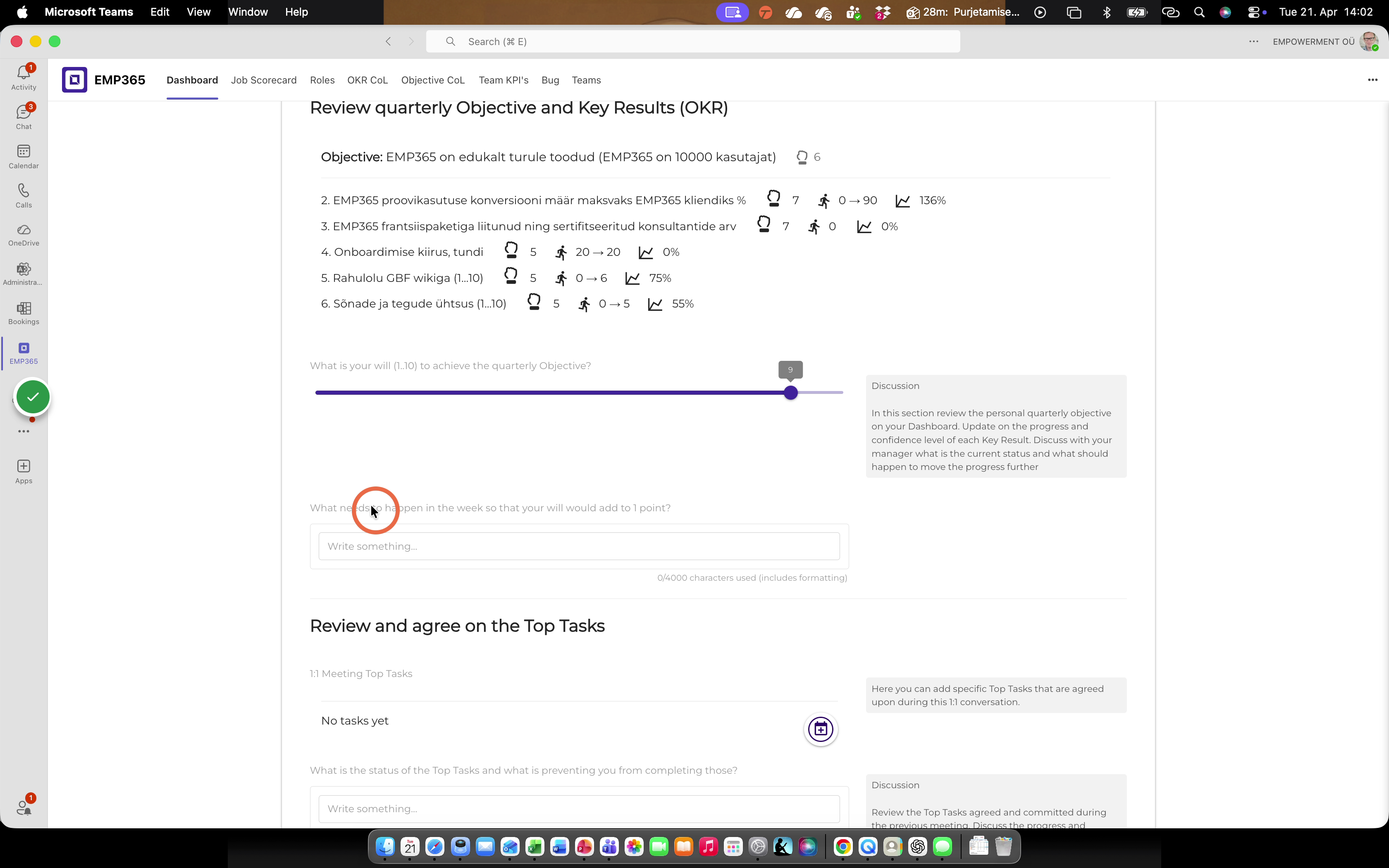The width and height of the screenshot is (1389, 868).
Task: Focus the will-add-1-point Write something field
Action: coord(579,546)
